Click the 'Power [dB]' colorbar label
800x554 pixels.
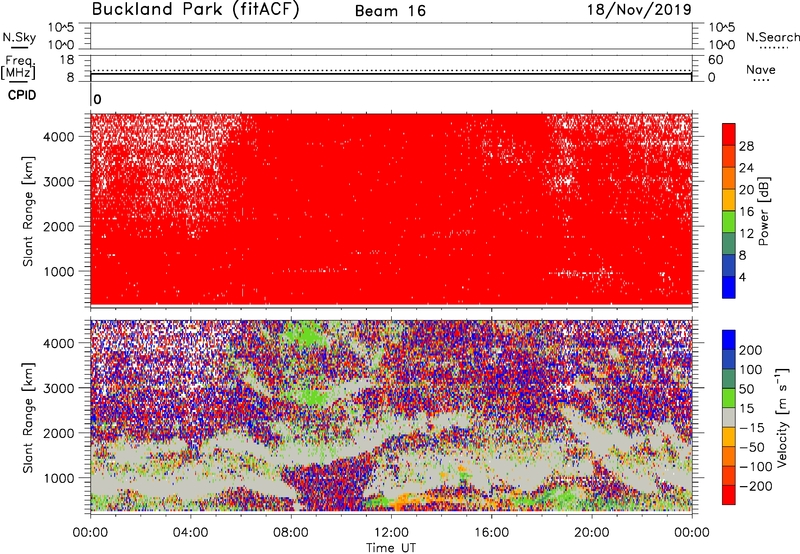tap(763, 211)
